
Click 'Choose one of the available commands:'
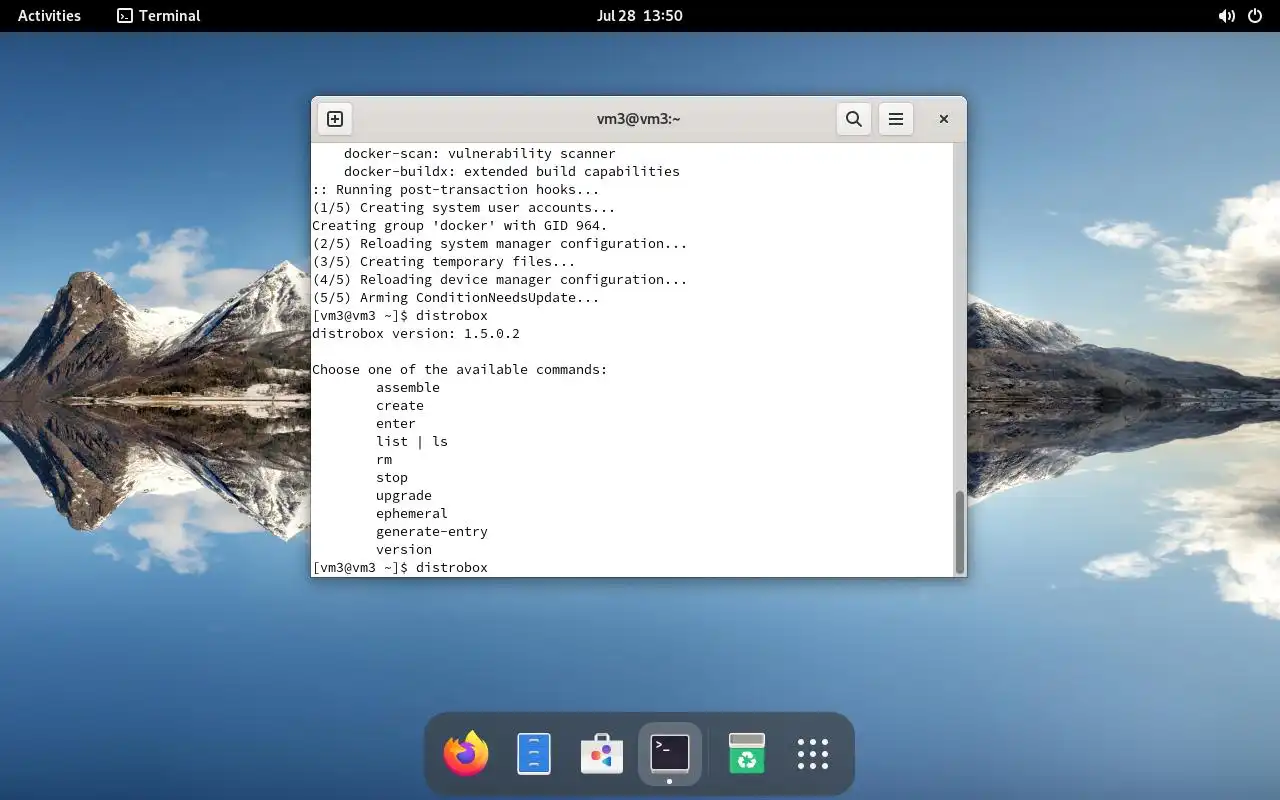tap(460, 370)
